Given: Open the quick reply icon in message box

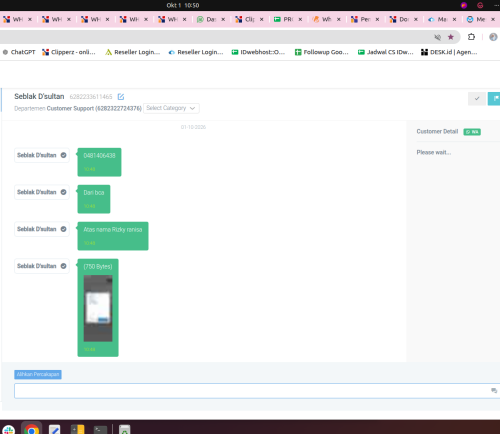Looking at the screenshot, I should (x=494, y=390).
